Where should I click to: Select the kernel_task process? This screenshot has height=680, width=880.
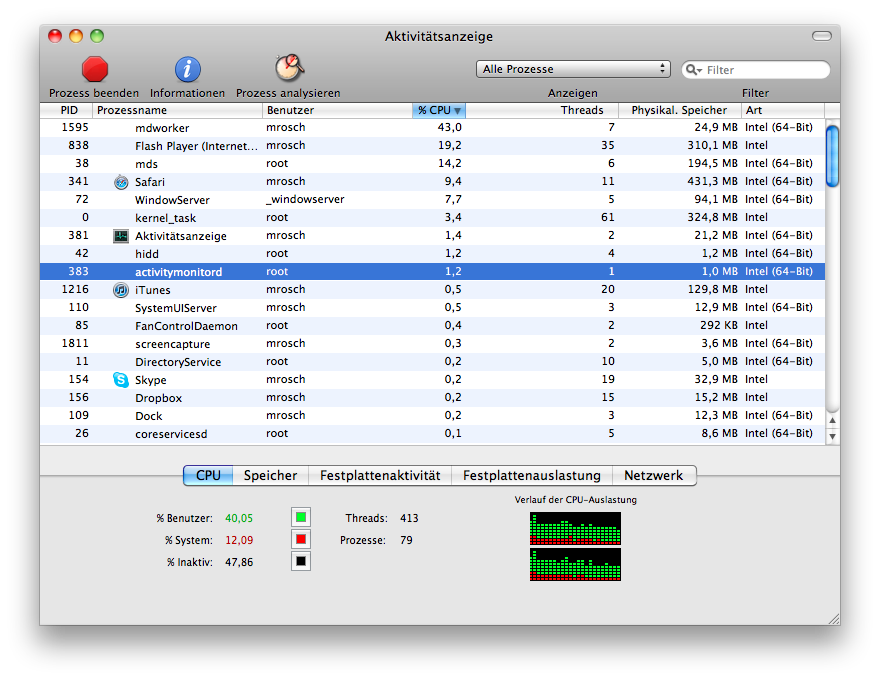[x=432, y=218]
